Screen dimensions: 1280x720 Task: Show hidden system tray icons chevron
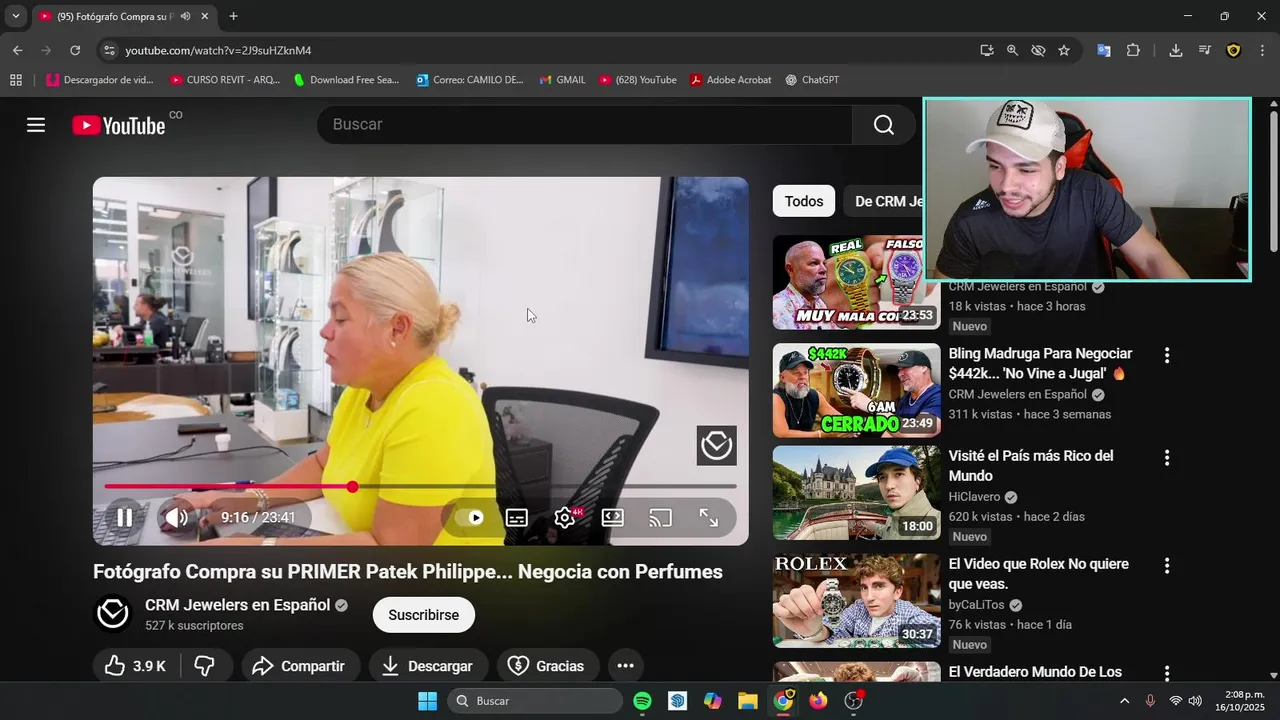coord(1124,701)
